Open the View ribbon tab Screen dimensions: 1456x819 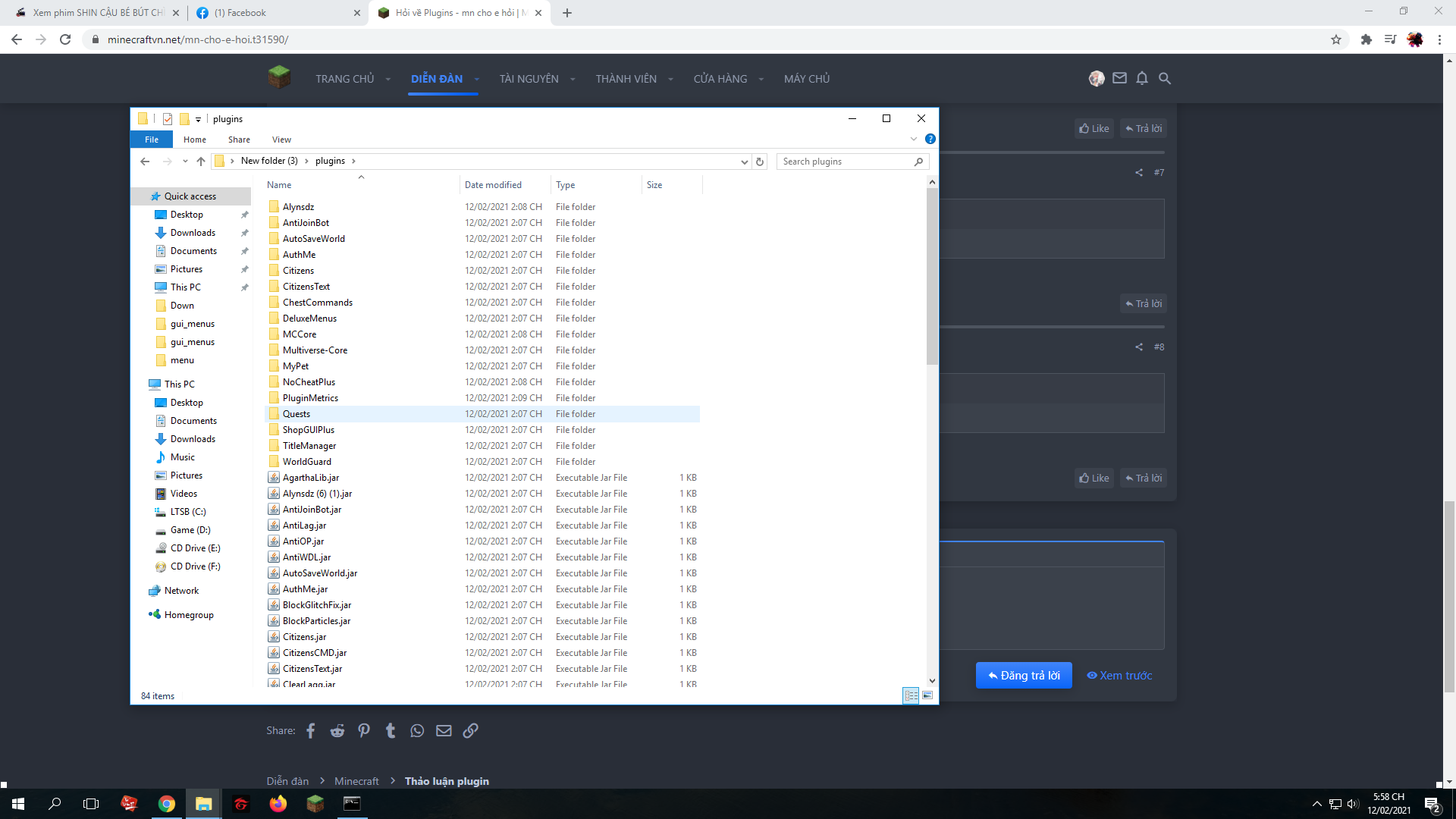point(281,140)
